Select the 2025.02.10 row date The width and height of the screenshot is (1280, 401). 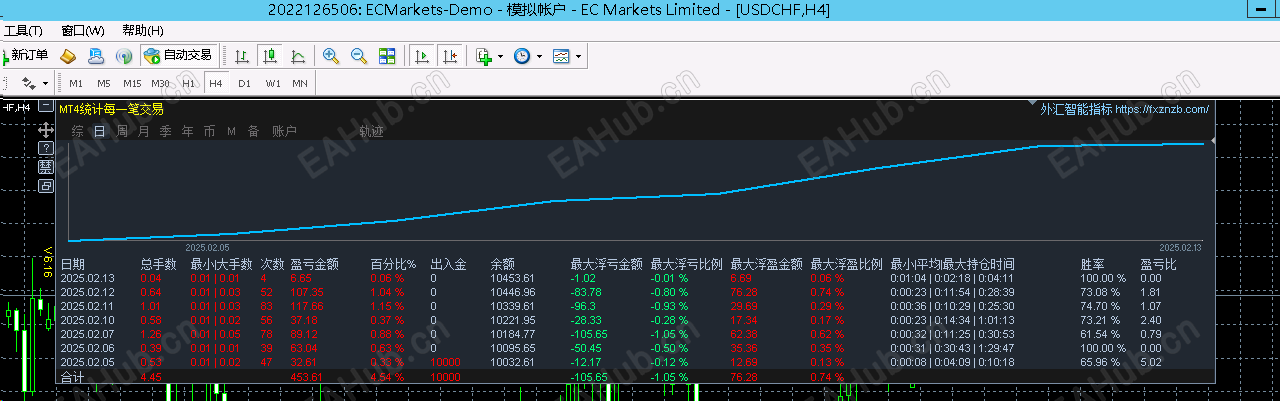click(x=88, y=320)
